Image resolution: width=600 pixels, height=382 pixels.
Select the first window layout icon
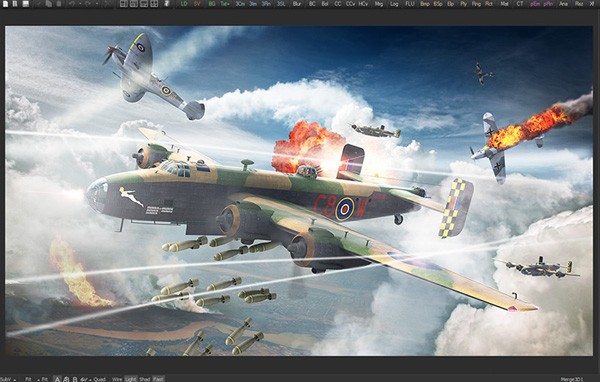click(124, 4)
